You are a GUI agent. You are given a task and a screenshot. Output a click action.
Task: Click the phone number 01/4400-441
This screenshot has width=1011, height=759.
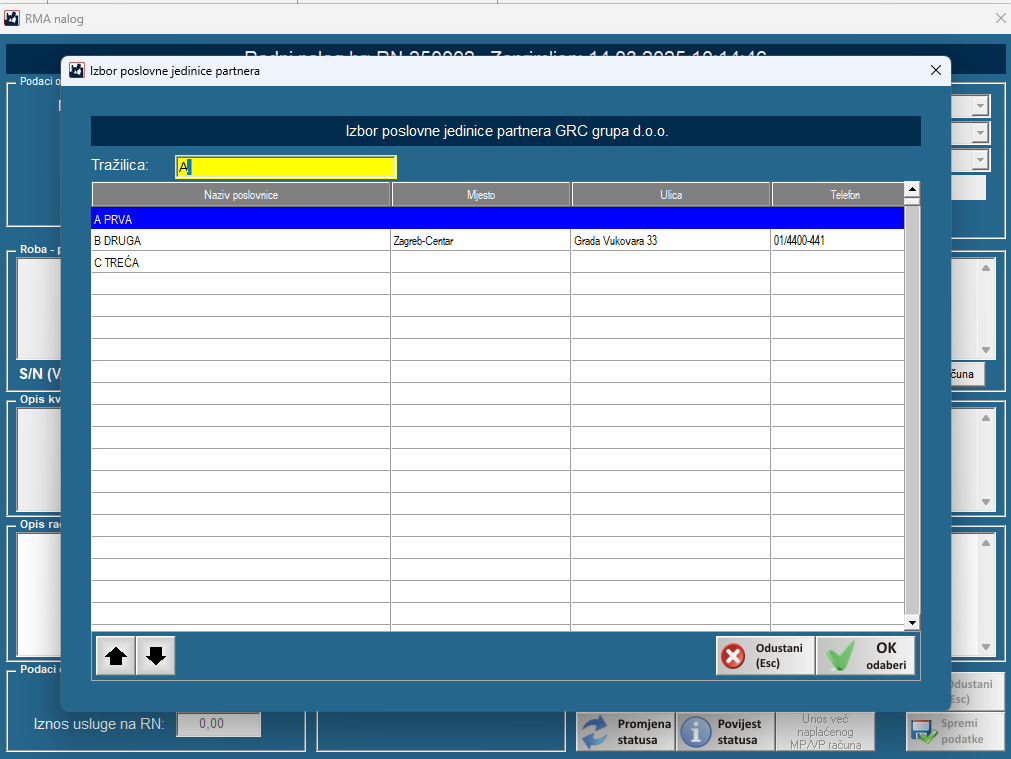[838, 241]
